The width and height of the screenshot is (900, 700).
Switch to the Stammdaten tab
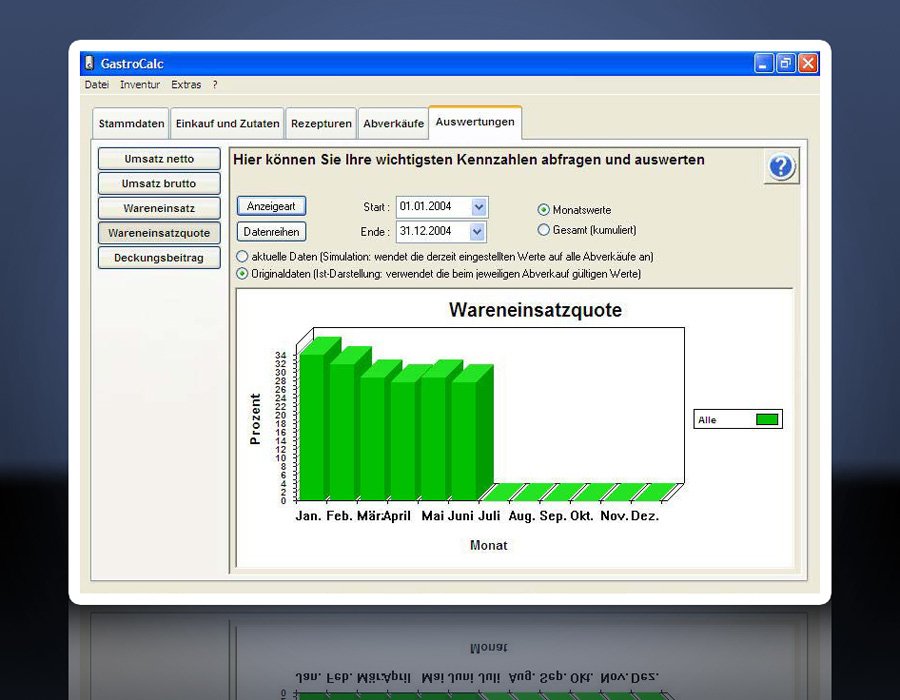(131, 123)
